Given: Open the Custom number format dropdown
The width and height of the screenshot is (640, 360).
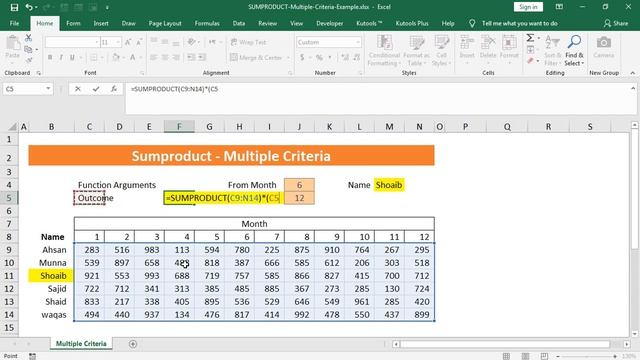Looking at the screenshot, I should (358, 42).
